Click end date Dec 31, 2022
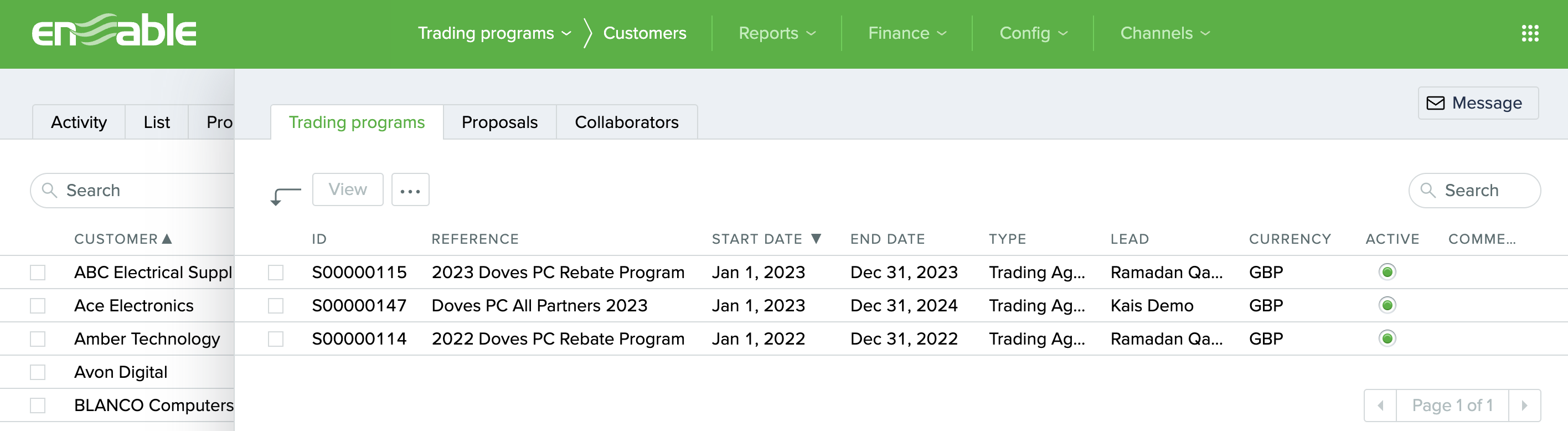 click(x=904, y=339)
